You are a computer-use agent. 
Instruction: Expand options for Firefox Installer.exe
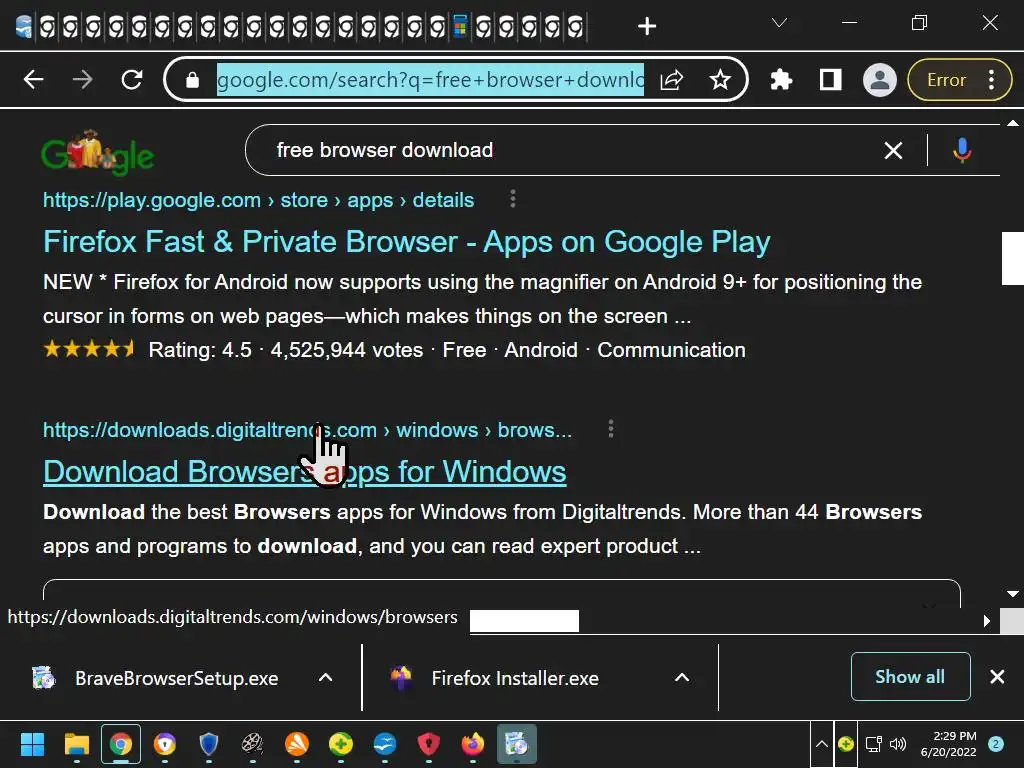681,678
